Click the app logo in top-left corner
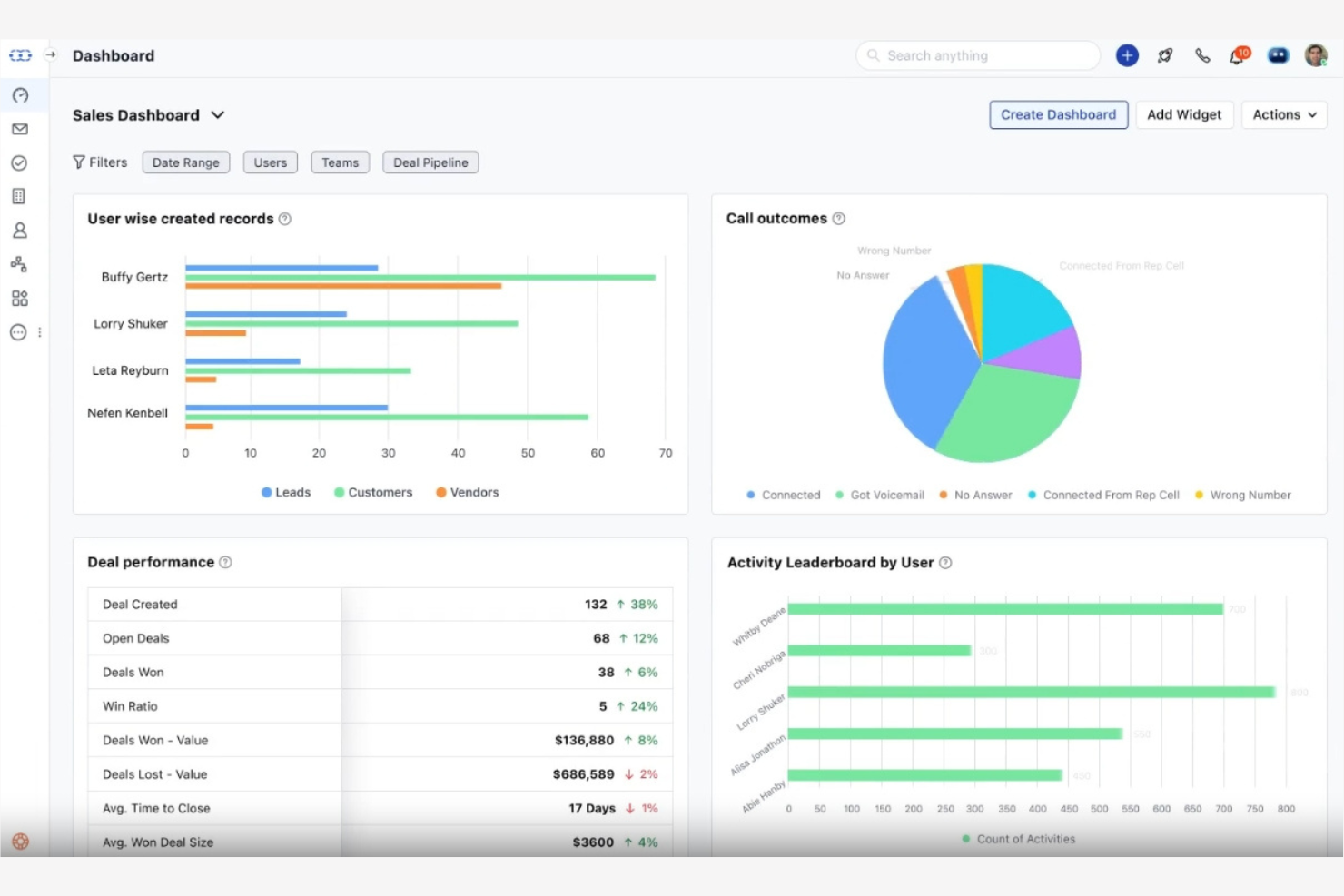1344x896 pixels. [20, 55]
